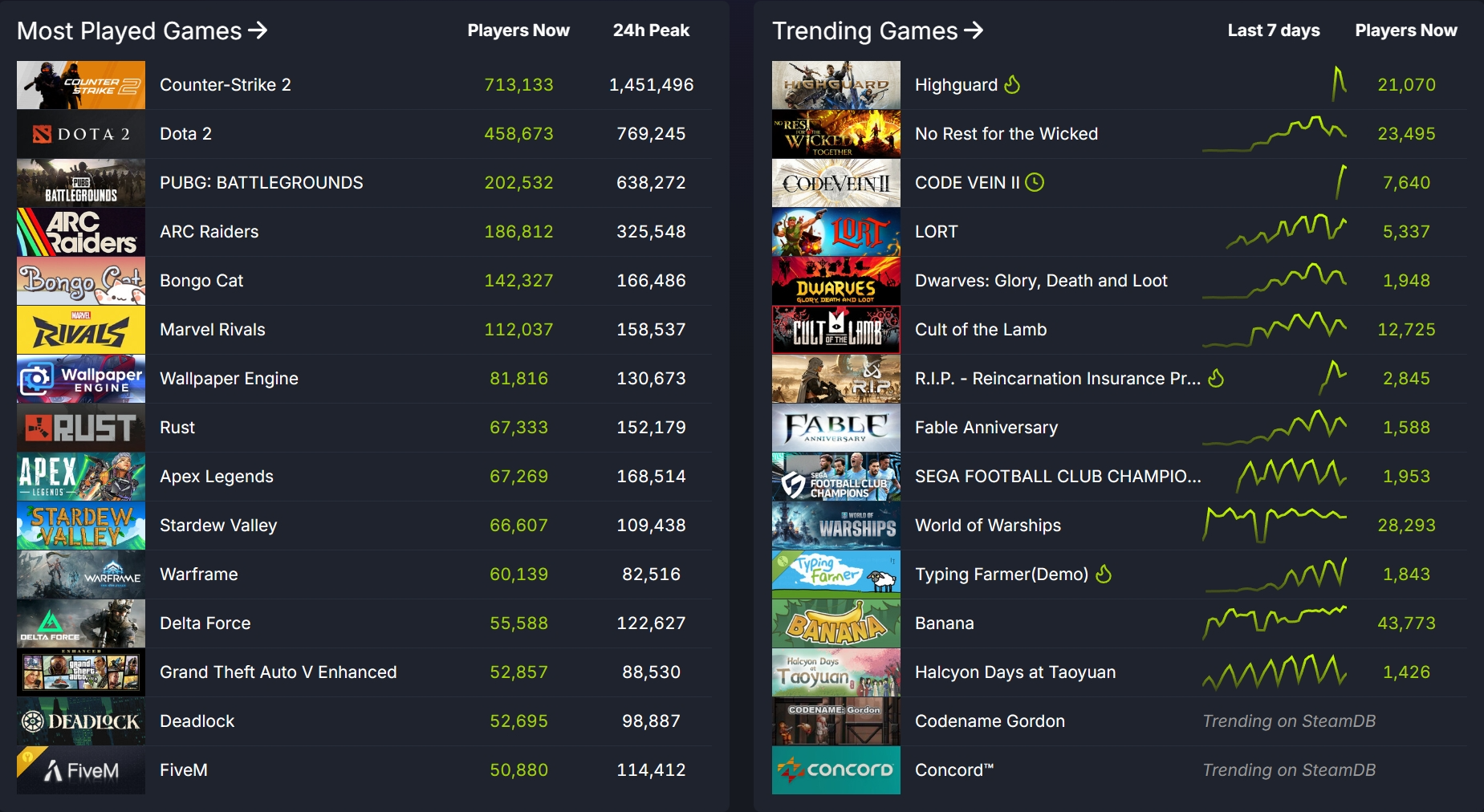Click the flame icon beside R.I.P. - Reincarnation Insurance
Viewport: 1484px width, 812px height.
pos(1217,378)
